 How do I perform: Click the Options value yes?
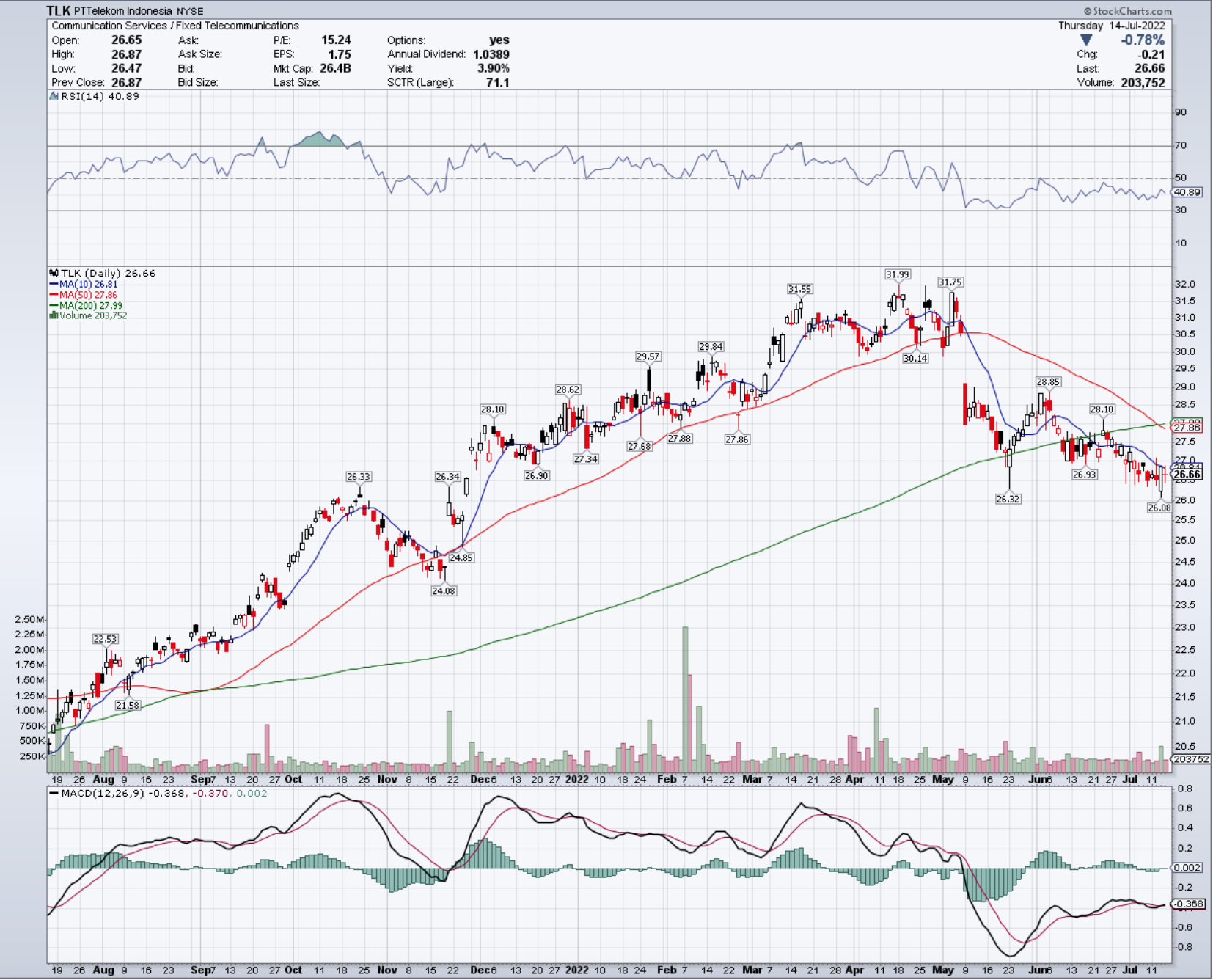point(499,40)
